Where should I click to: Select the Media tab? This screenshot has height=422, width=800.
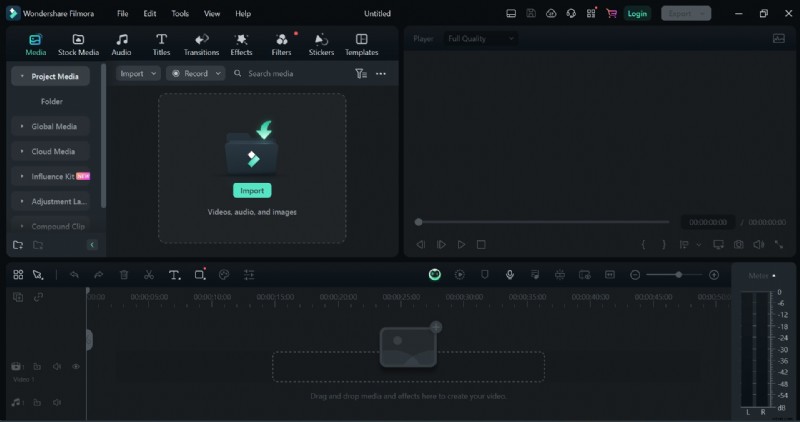(x=36, y=44)
